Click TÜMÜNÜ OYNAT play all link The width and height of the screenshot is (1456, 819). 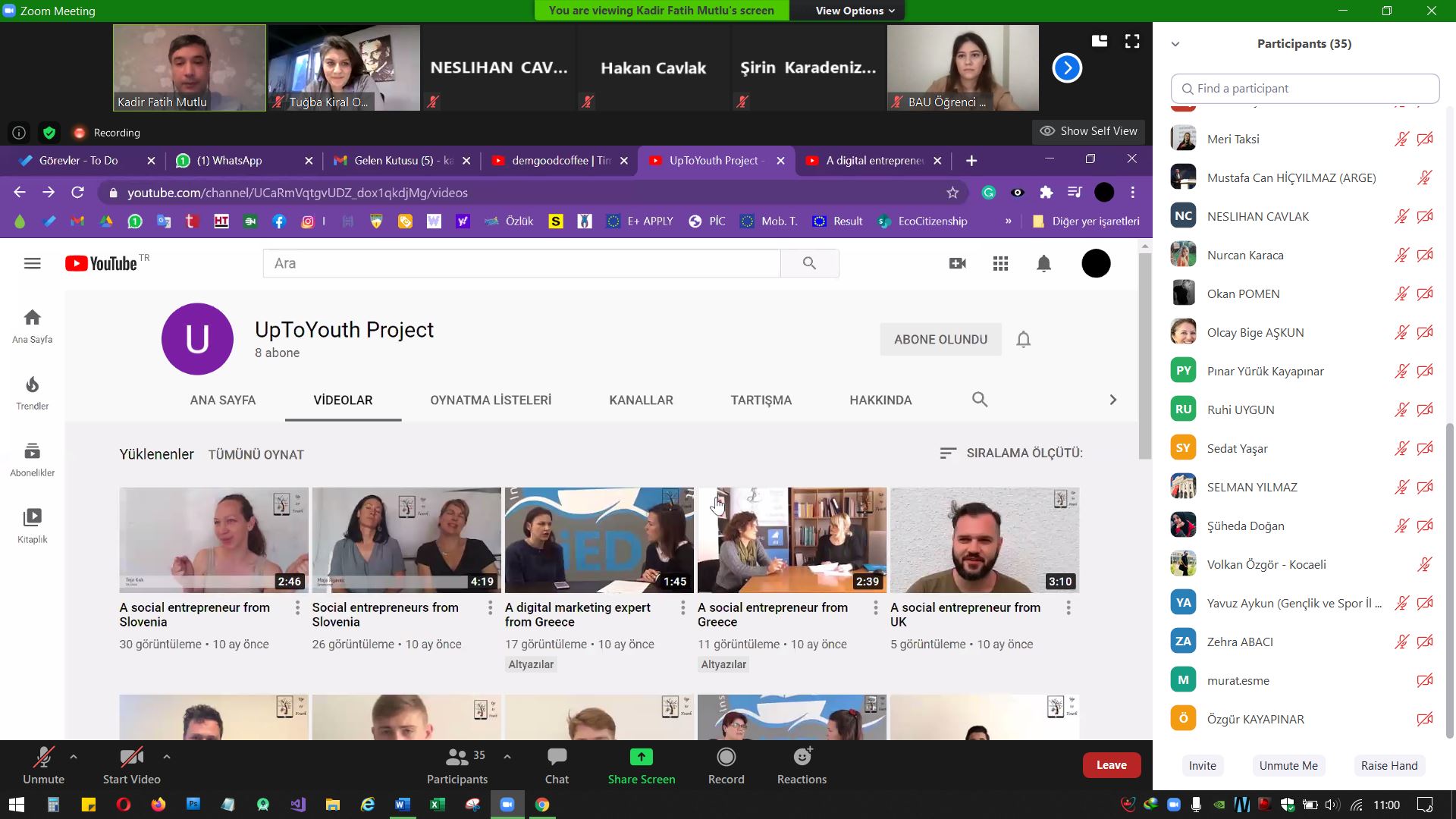pos(256,454)
